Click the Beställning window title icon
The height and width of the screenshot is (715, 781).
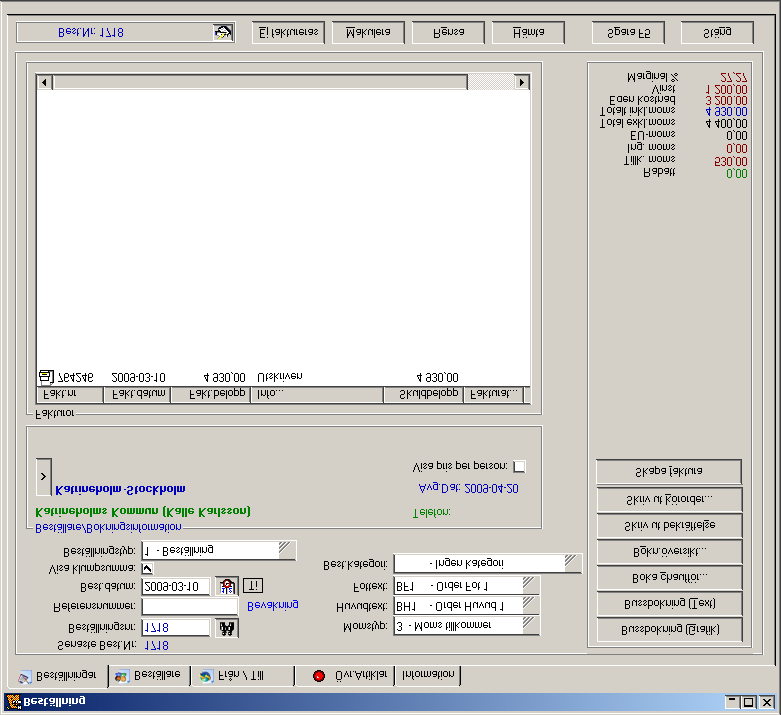[x=13, y=702]
